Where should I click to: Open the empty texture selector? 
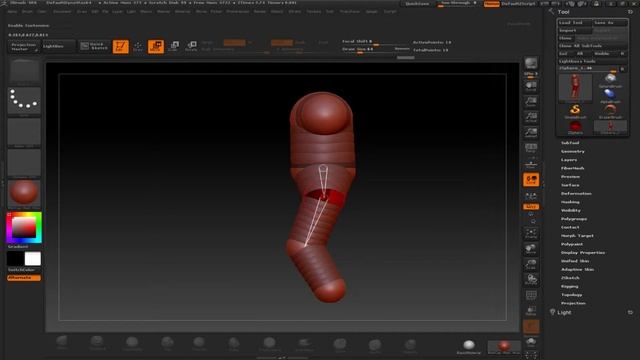24,163
